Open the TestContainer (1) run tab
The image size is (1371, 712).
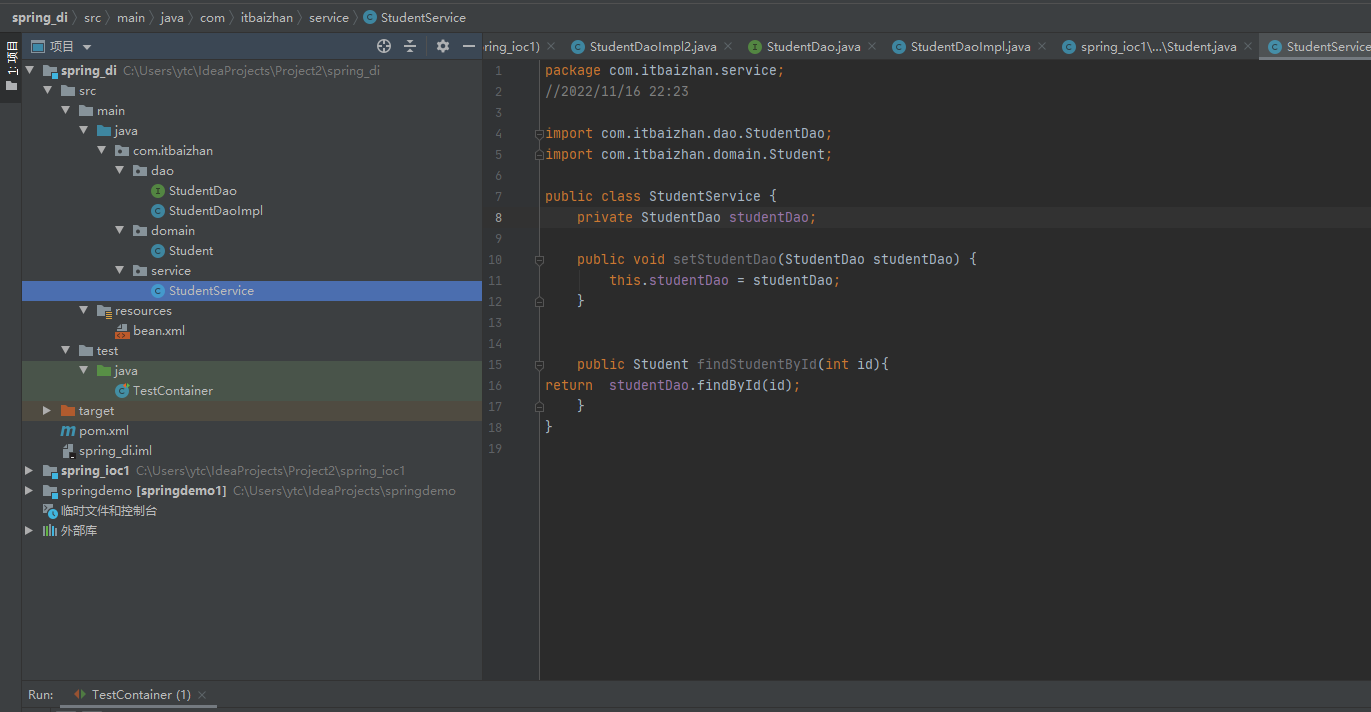141,694
